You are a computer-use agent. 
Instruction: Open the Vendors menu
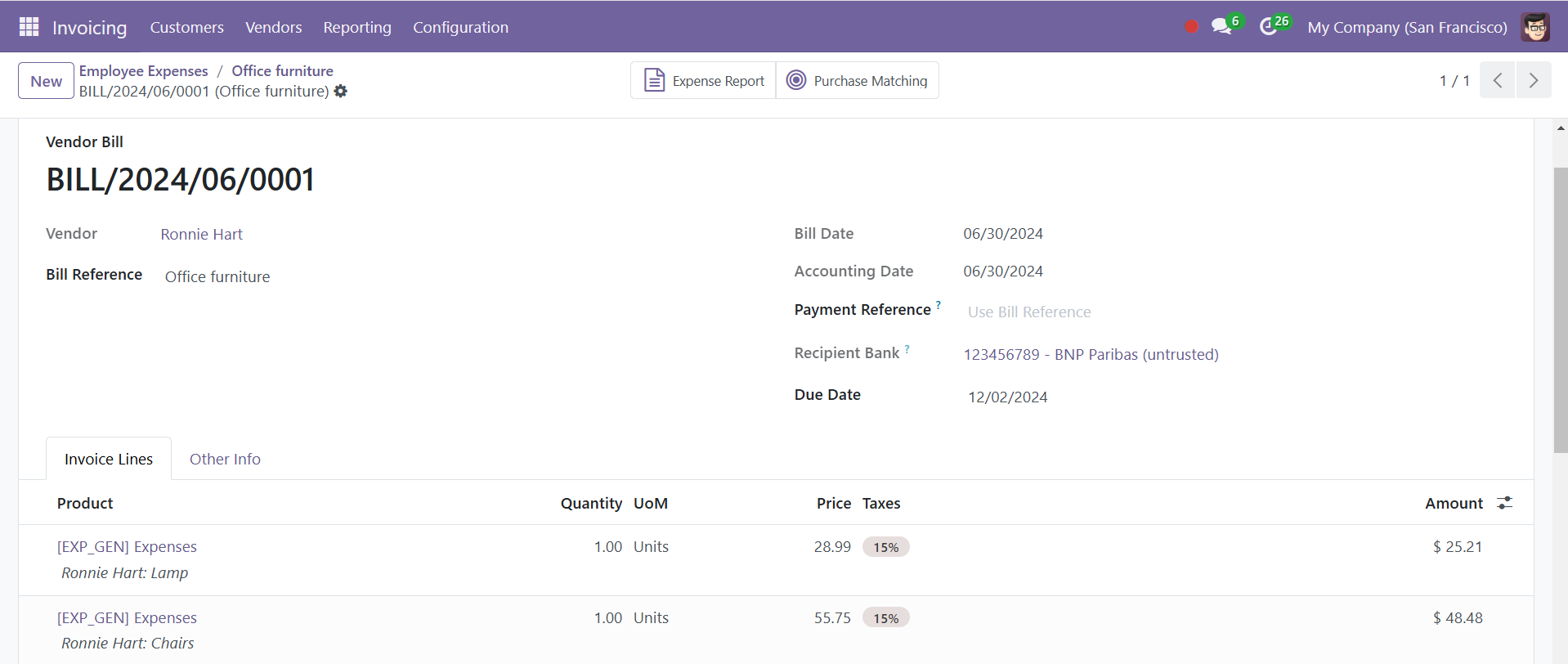point(273,27)
